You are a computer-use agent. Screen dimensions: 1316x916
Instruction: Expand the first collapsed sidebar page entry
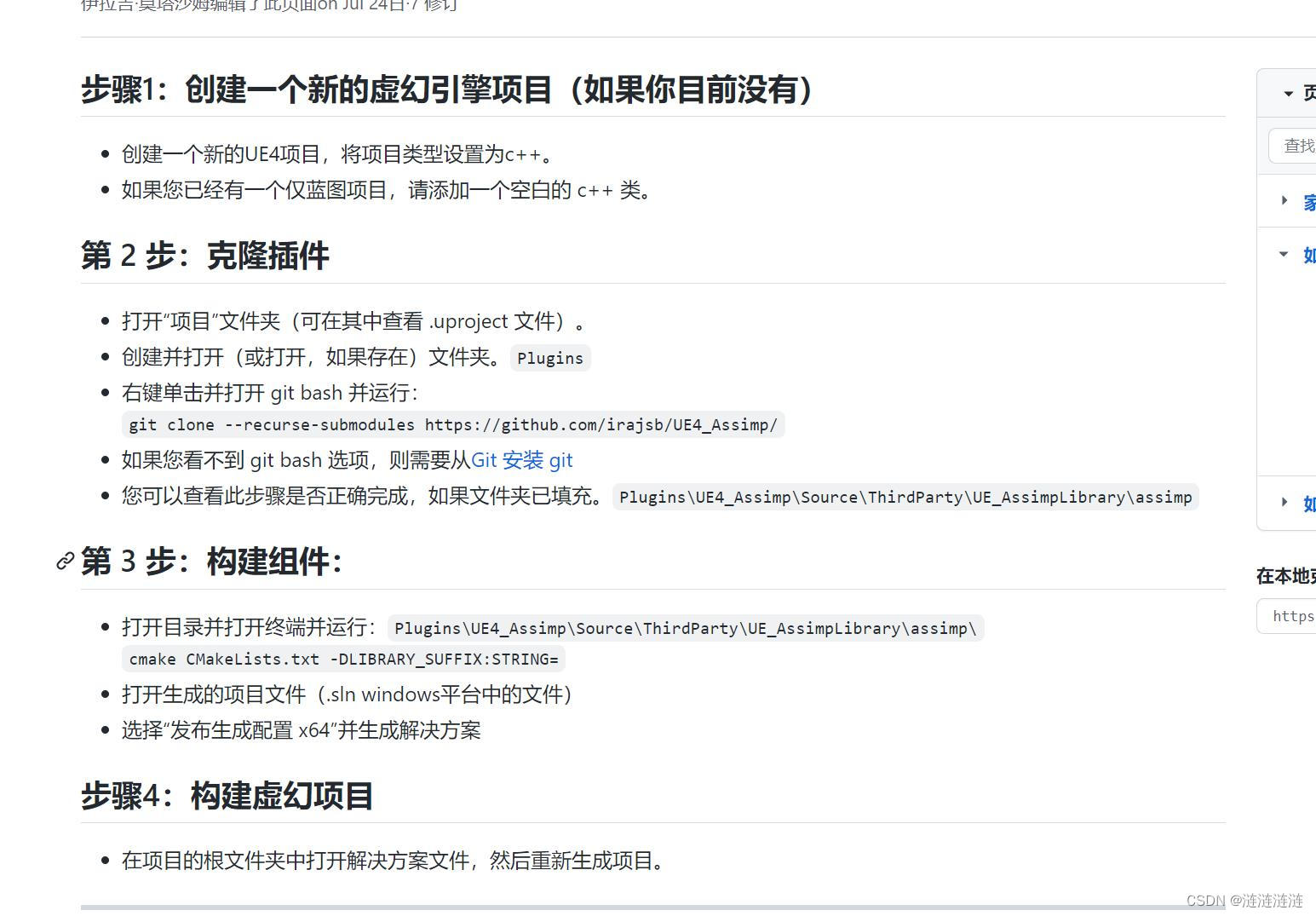point(1284,200)
